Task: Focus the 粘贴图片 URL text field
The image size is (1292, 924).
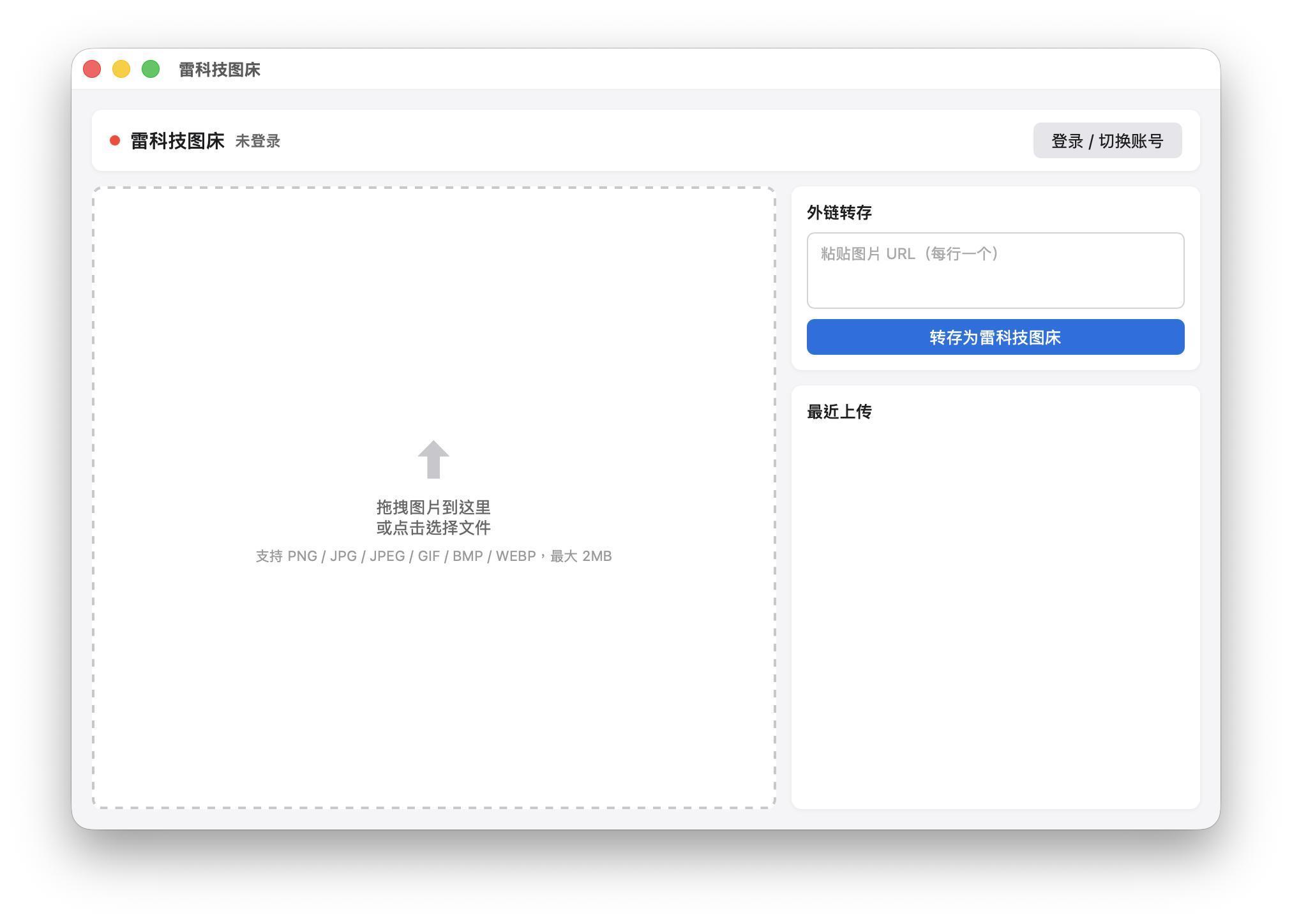Action: point(995,271)
